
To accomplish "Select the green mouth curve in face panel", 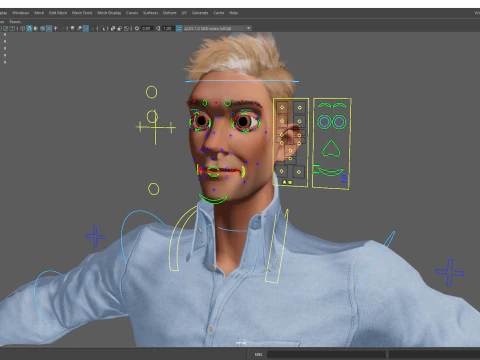I will (331, 171).
